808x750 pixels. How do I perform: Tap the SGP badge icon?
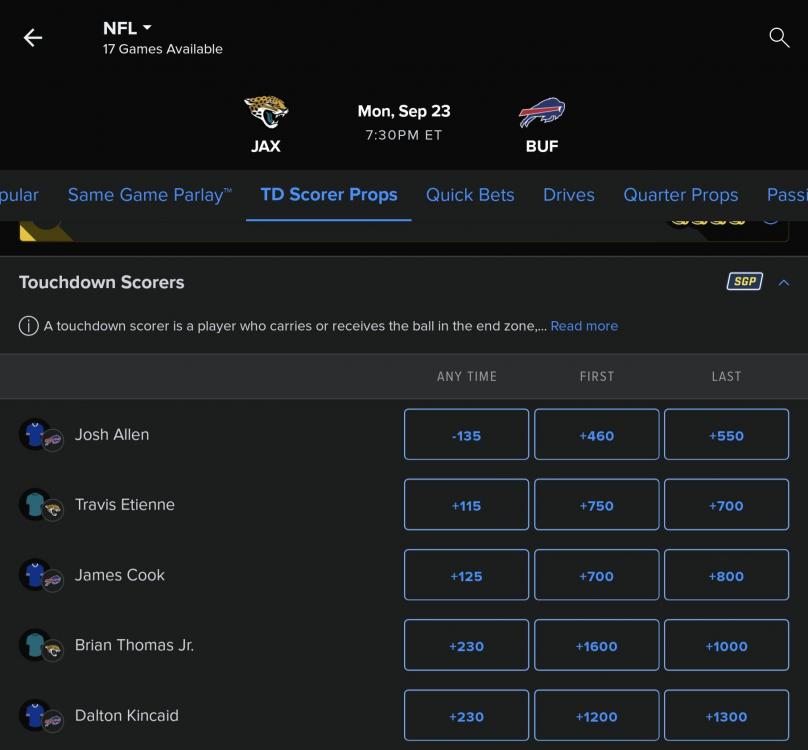(743, 282)
